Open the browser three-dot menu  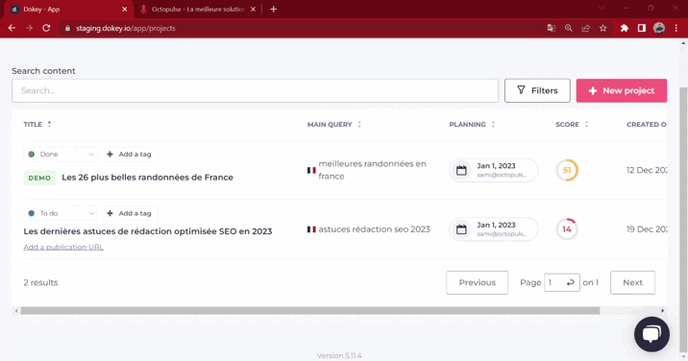676,28
